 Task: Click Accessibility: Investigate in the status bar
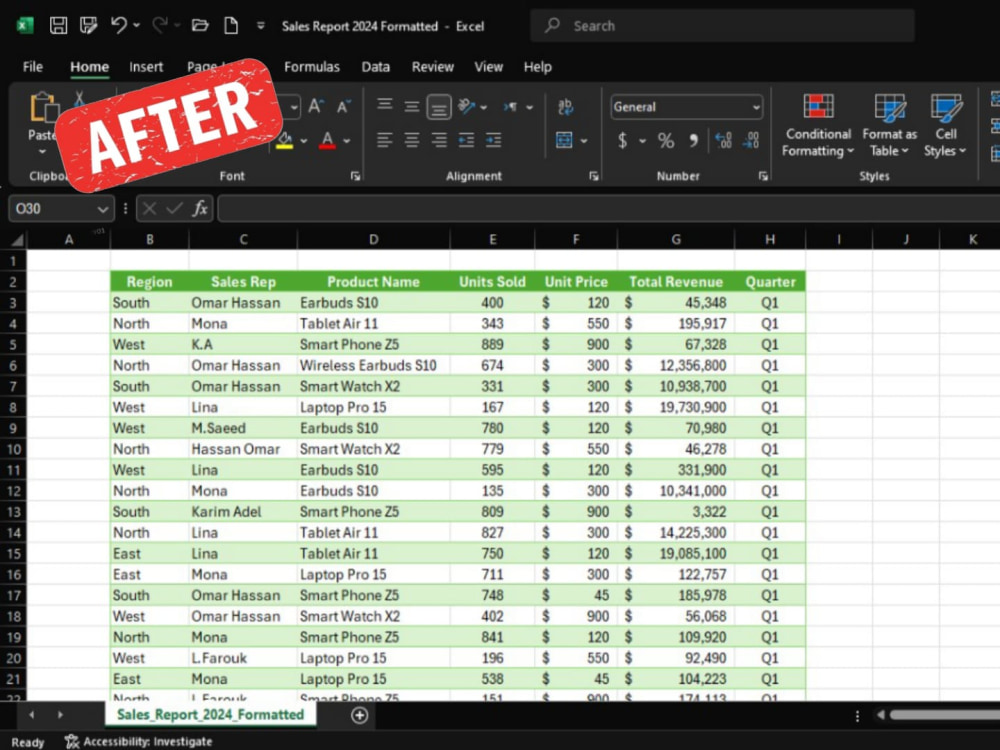139,742
